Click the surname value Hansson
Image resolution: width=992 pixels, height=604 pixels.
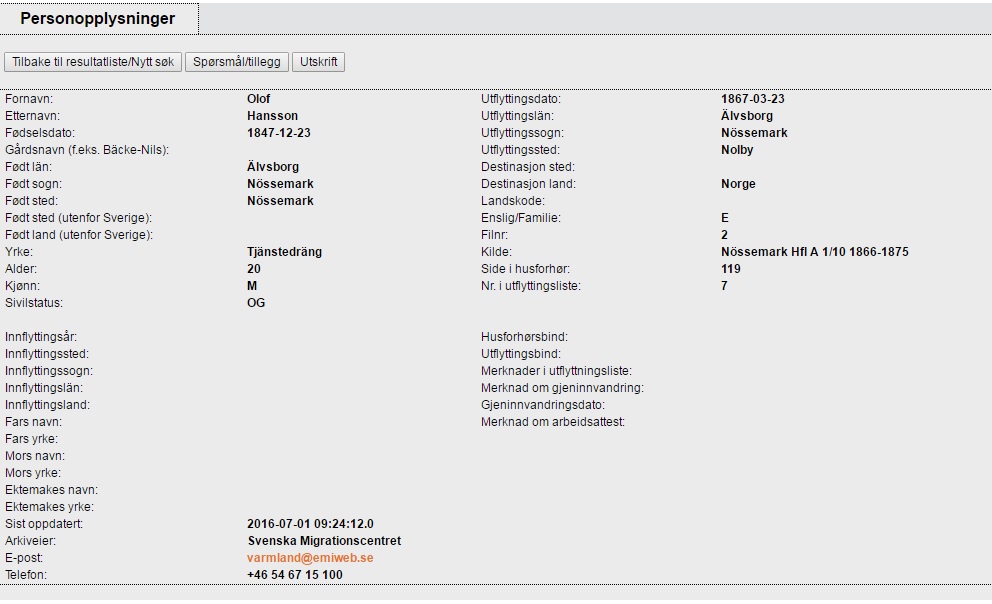pos(272,116)
